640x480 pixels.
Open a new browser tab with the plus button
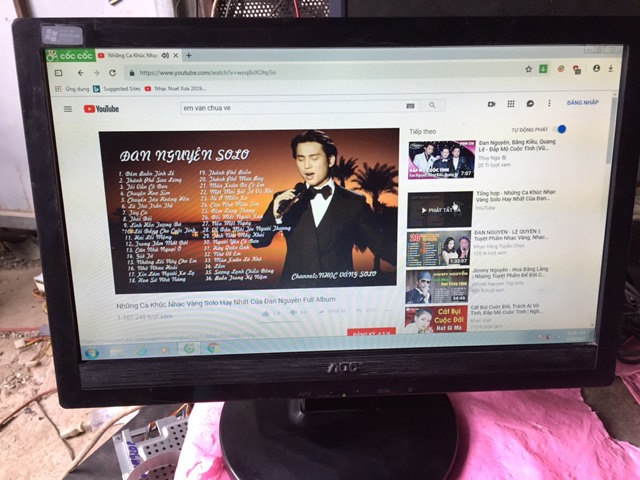[x=189, y=55]
